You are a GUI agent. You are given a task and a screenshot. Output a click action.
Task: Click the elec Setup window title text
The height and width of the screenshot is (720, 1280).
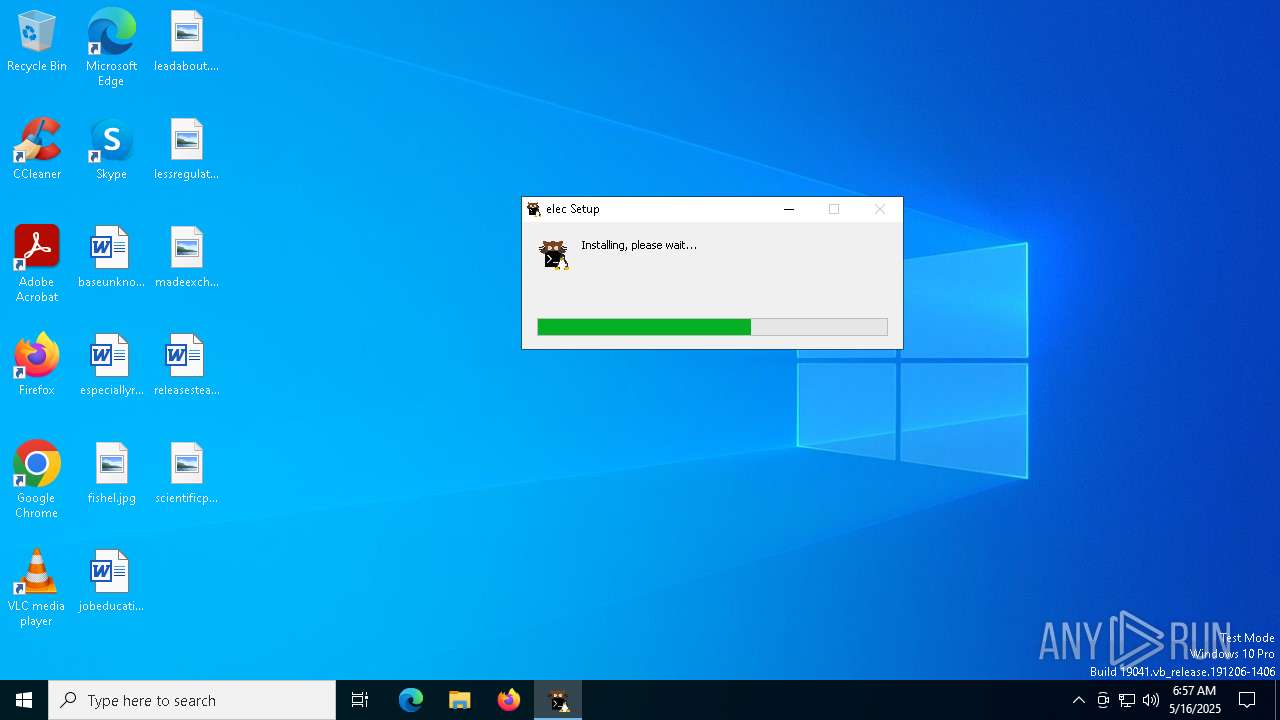(573, 209)
